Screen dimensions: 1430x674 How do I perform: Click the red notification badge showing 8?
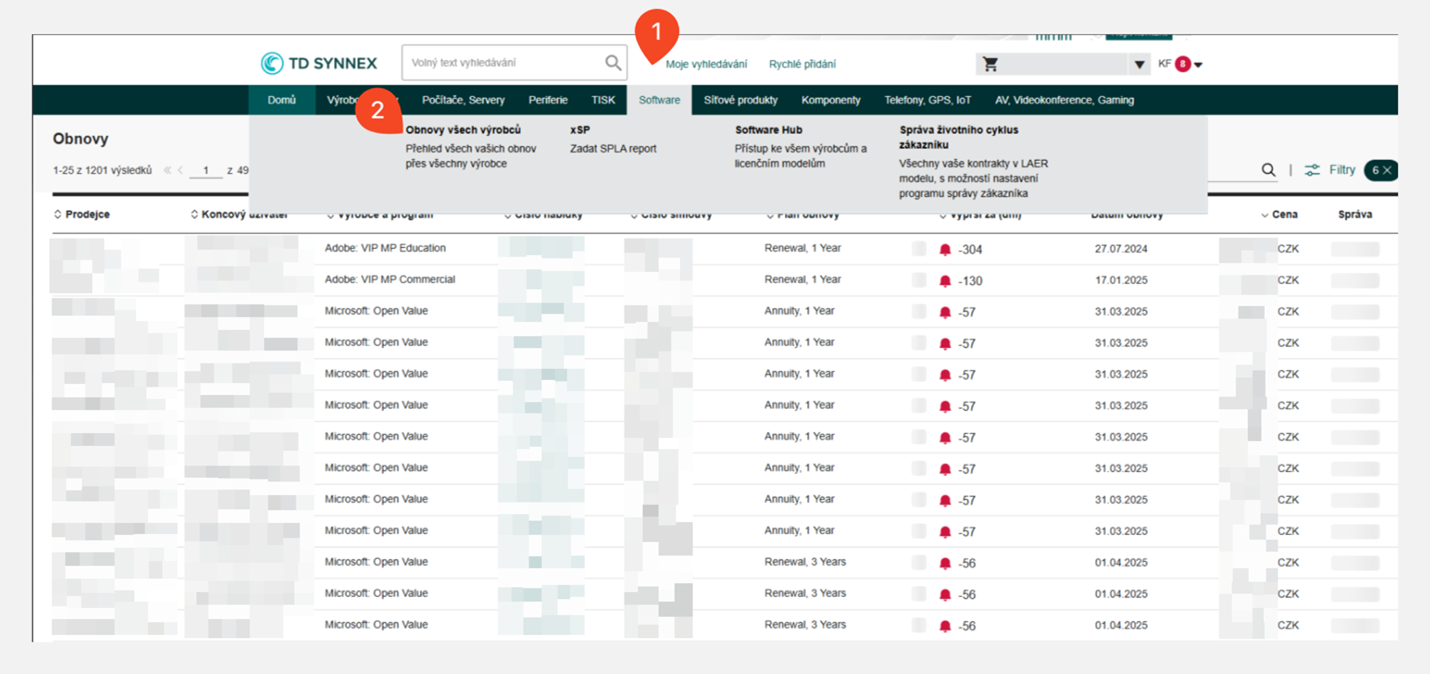coord(1183,64)
